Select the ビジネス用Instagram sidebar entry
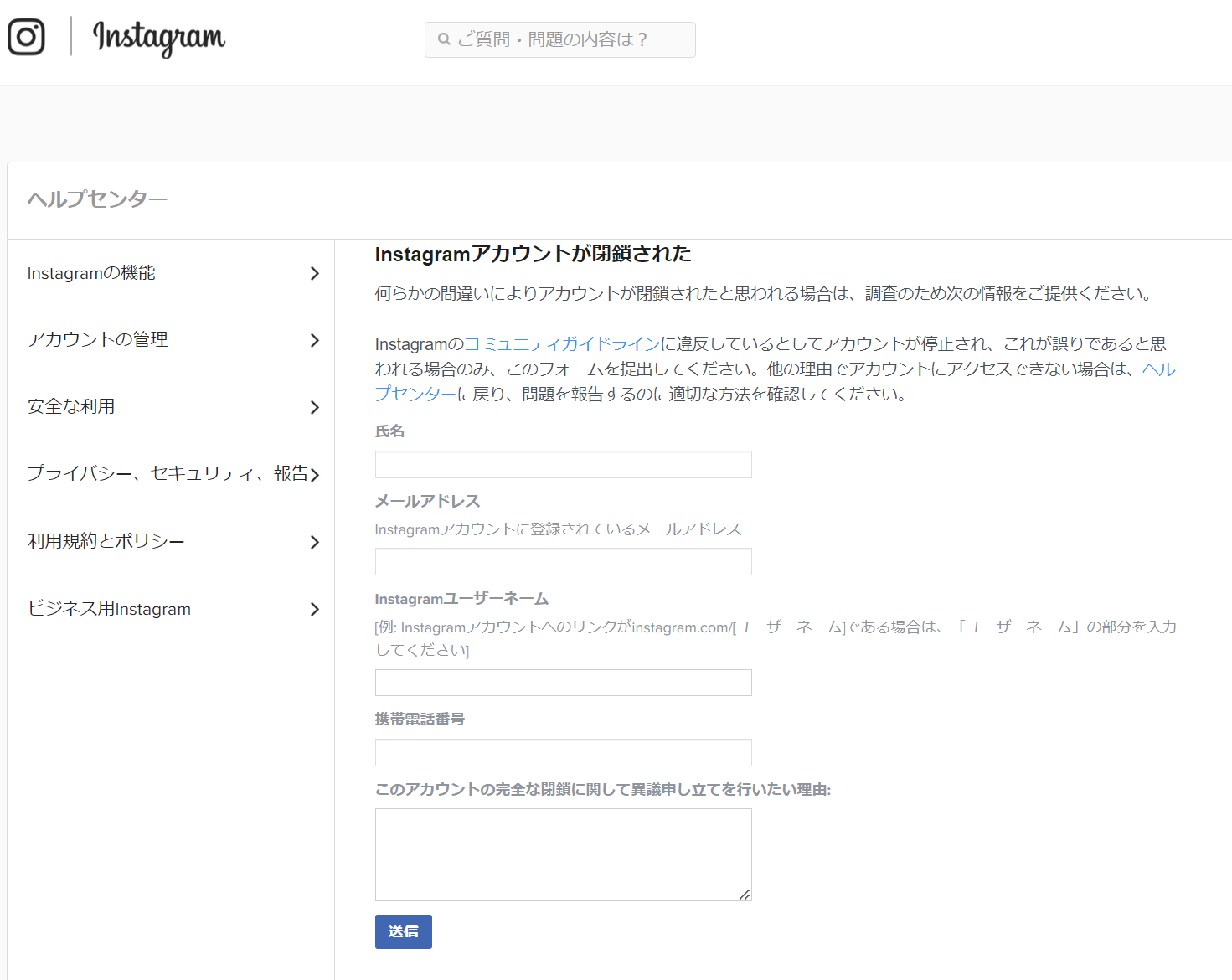 tap(110, 609)
